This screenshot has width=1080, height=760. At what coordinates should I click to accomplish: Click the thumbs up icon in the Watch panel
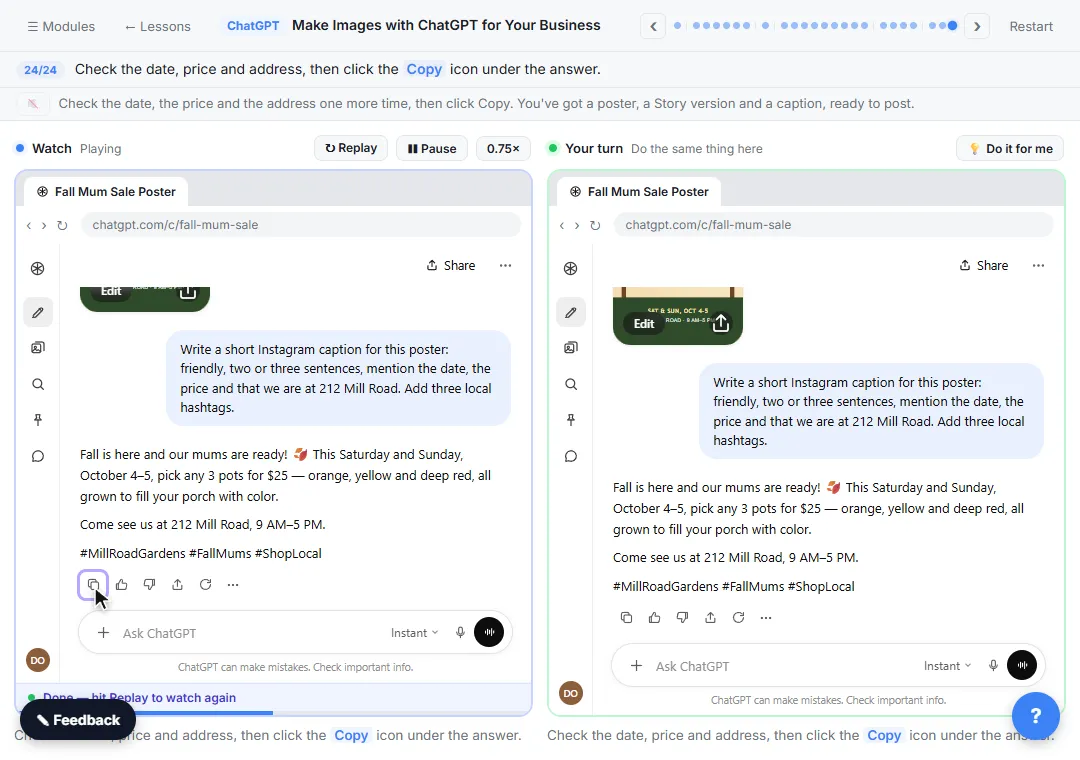(x=122, y=584)
